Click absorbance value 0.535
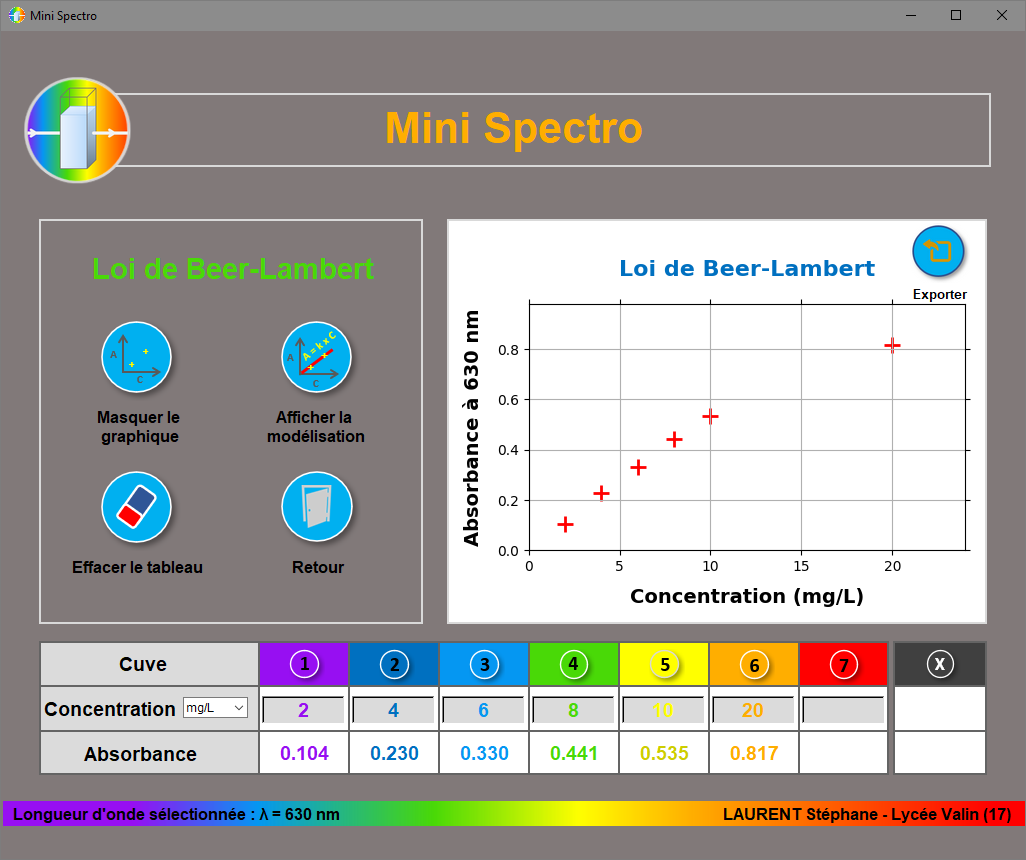 point(664,753)
